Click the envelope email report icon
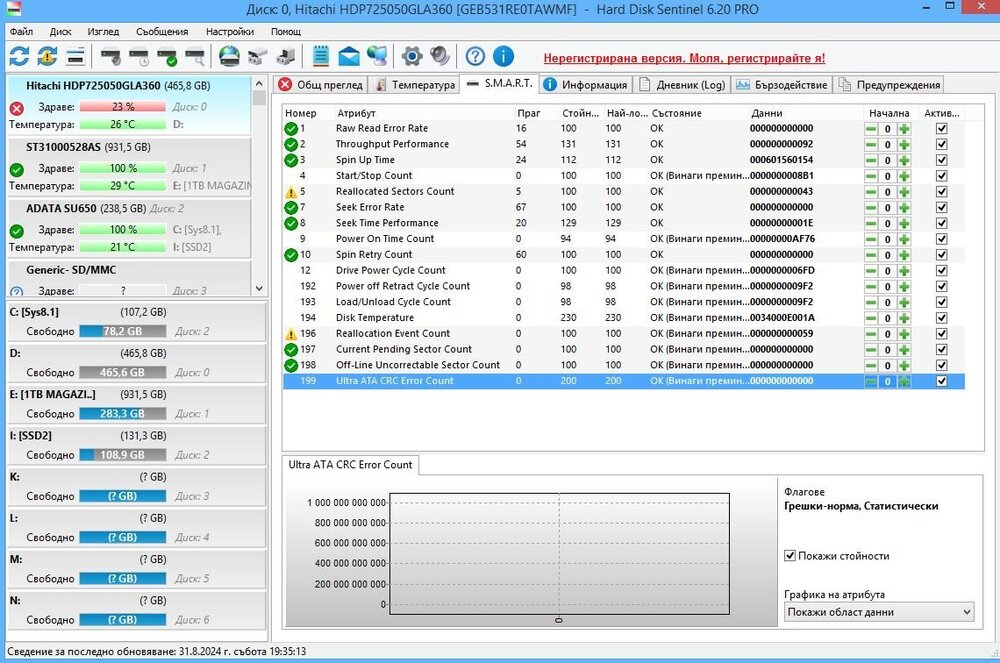The width and height of the screenshot is (1000, 663). tap(349, 56)
